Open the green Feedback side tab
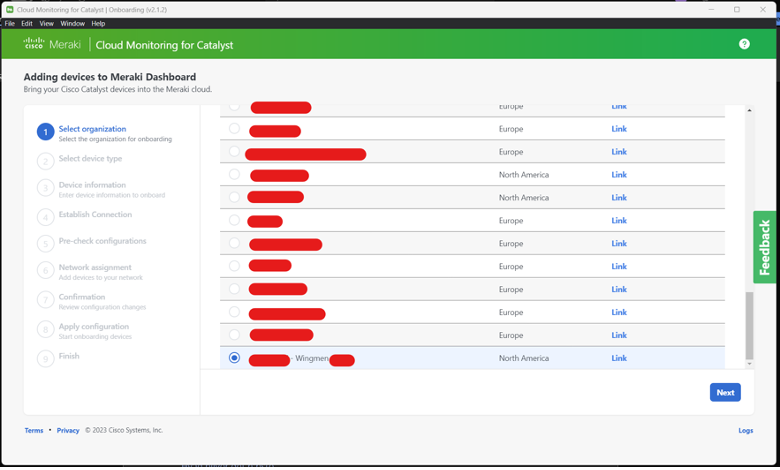Image resolution: width=780 pixels, height=470 pixels. pyautogui.click(x=765, y=247)
